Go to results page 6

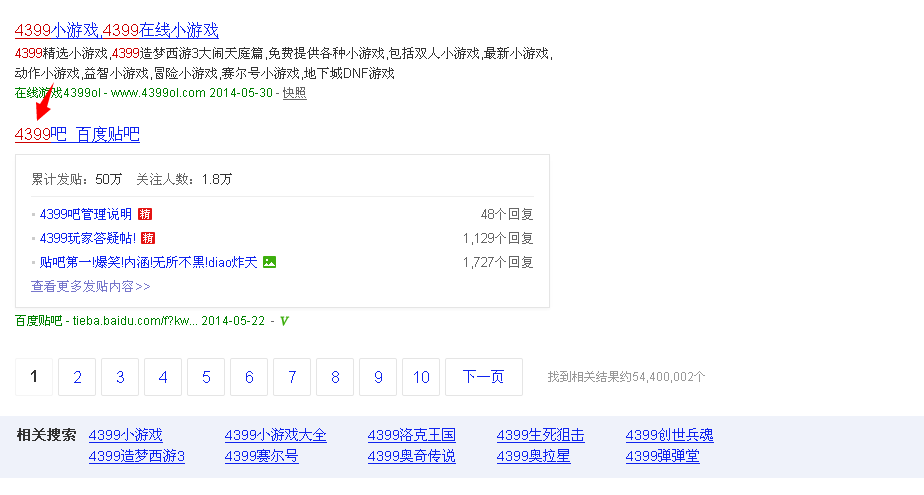click(249, 377)
